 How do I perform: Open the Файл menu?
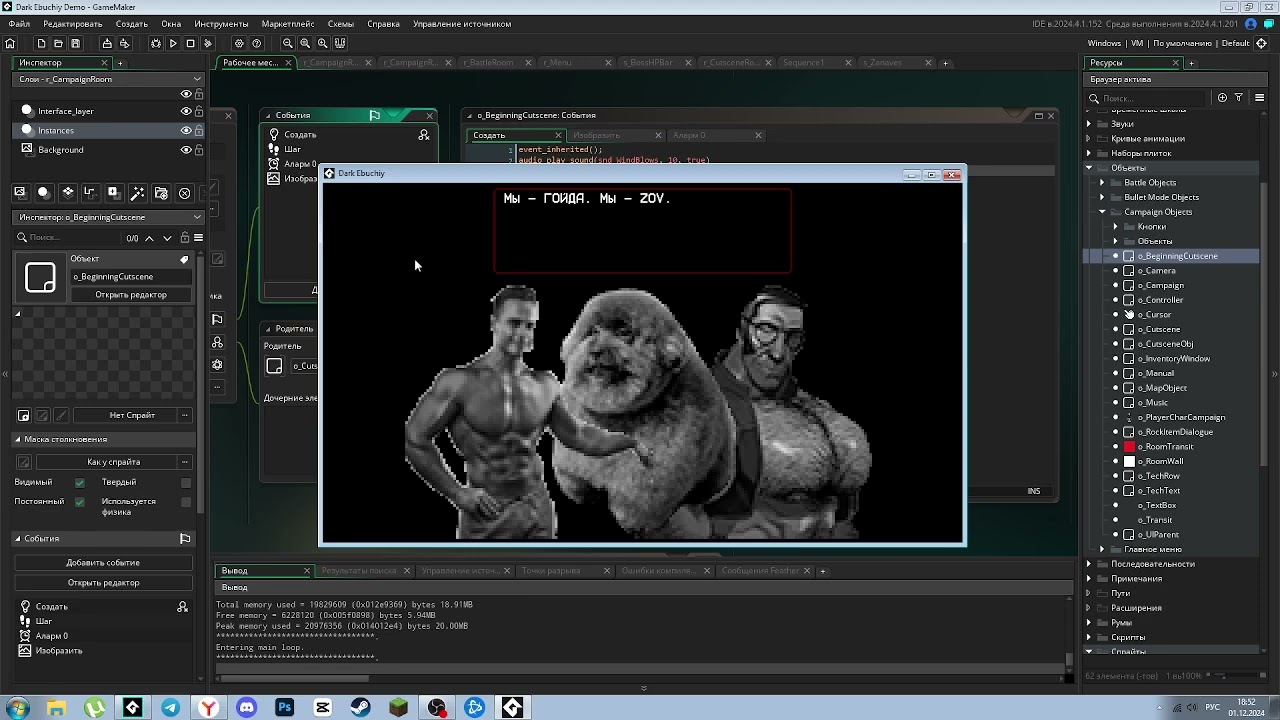click(x=19, y=24)
